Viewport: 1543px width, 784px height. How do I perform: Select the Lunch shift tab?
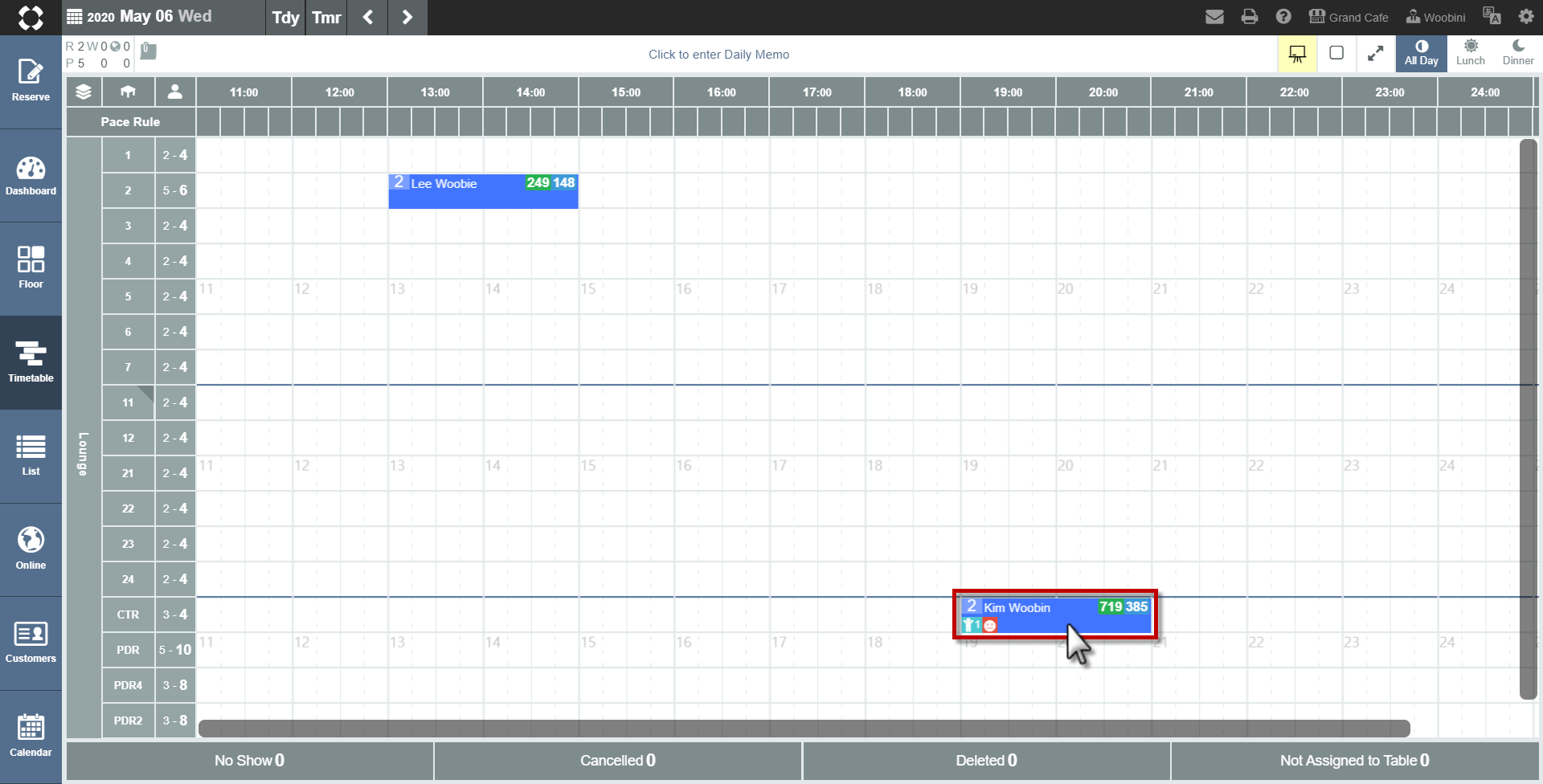(1471, 53)
